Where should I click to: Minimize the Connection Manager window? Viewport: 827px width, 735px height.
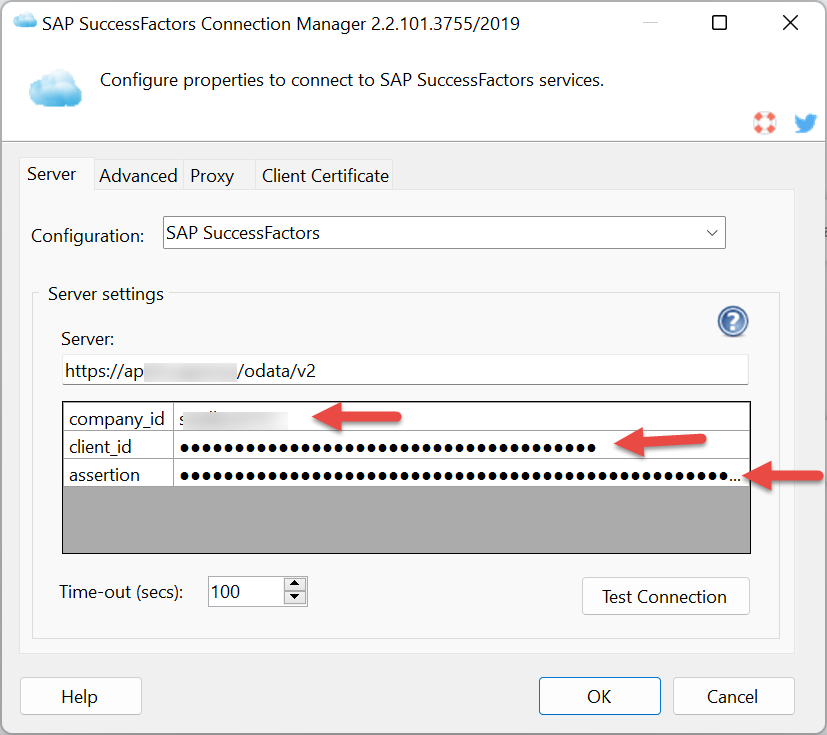pos(650,23)
